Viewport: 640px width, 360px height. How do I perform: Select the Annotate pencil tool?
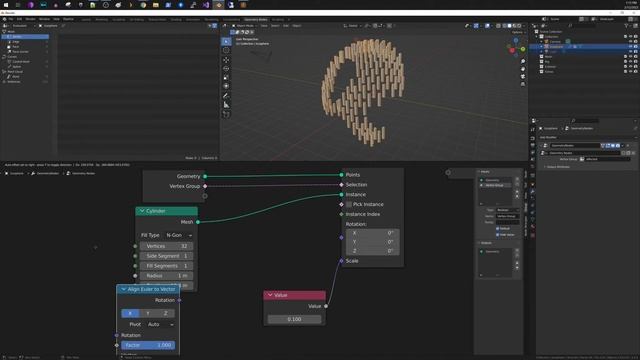click(x=226, y=96)
